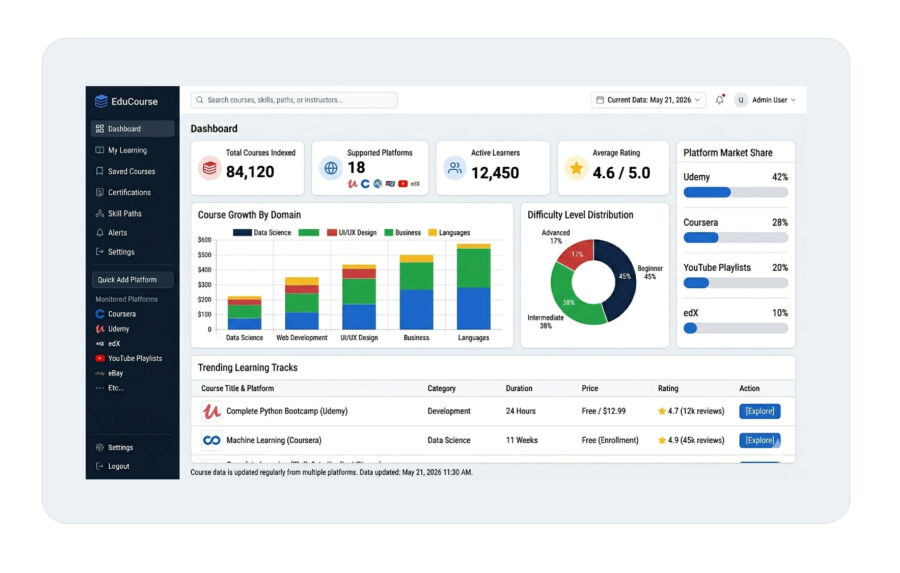Screen dimensions: 900x573
Task: Expand the Admin User menu chevron
Action: pyautogui.click(x=793, y=100)
